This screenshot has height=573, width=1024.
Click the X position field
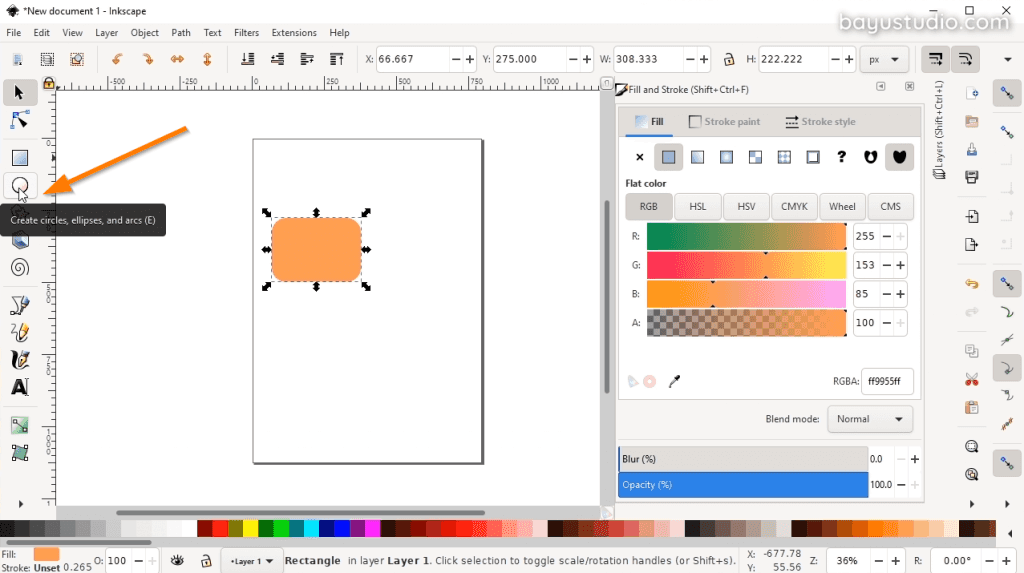click(413, 59)
